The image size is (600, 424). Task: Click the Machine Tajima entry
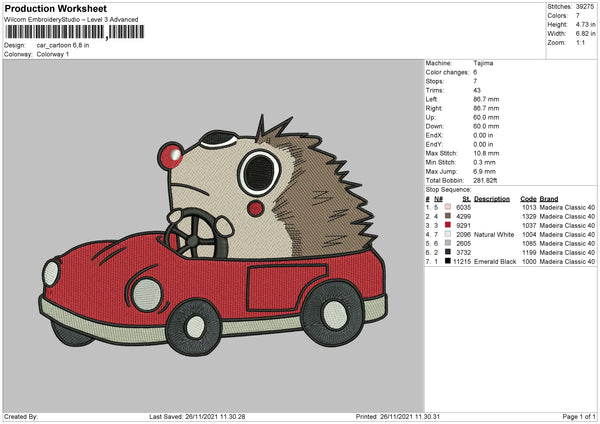click(x=482, y=63)
